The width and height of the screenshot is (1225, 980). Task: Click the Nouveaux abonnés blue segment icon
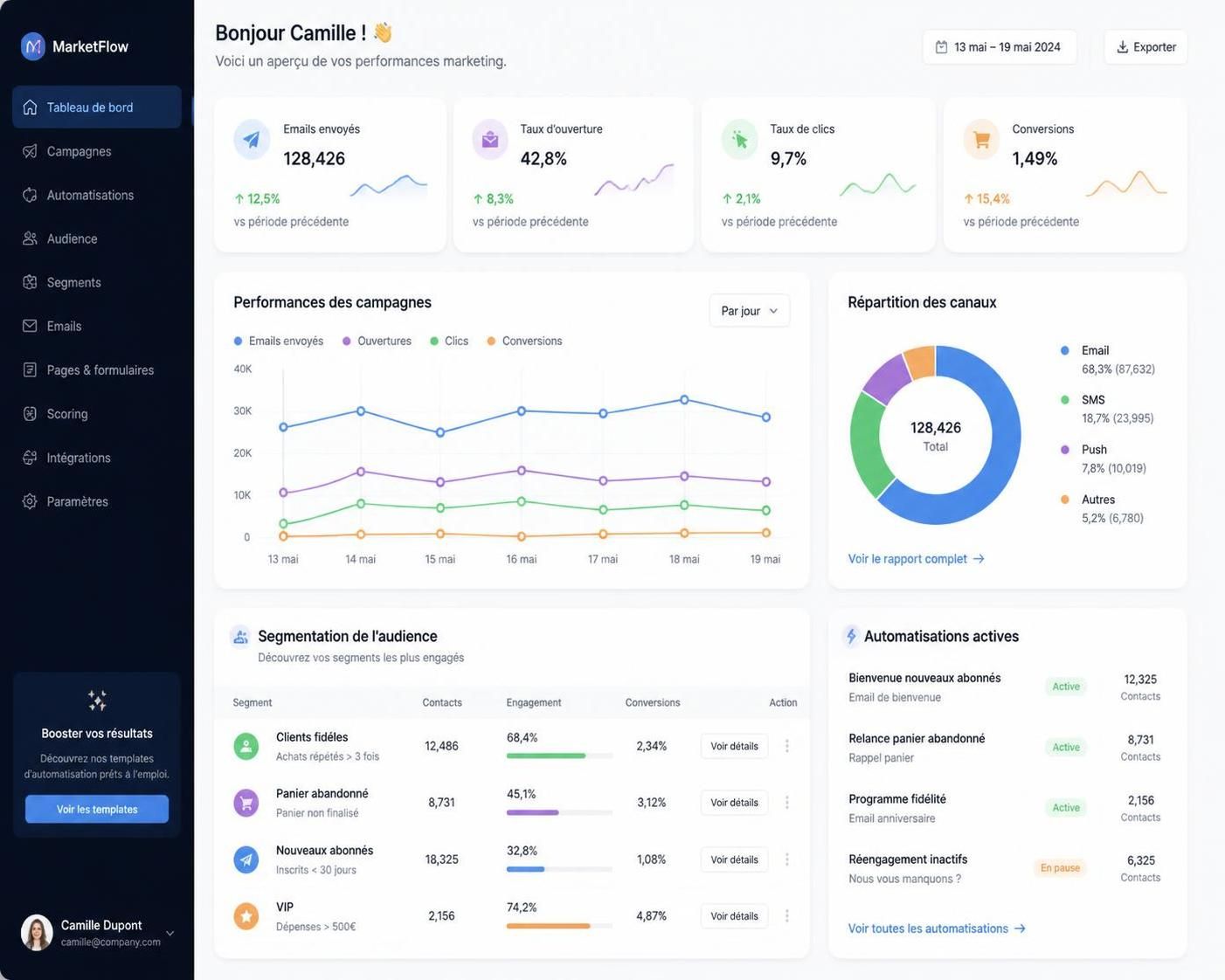(246, 859)
